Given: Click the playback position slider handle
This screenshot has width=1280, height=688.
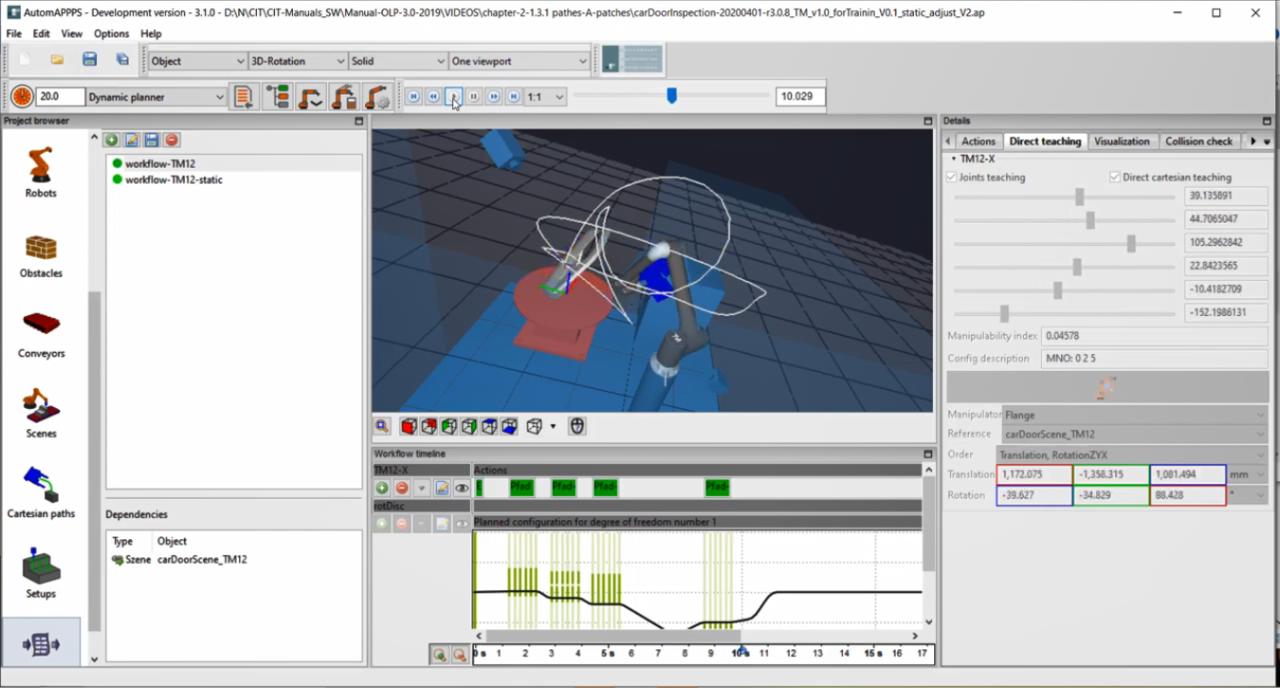Looking at the screenshot, I should click(x=672, y=96).
